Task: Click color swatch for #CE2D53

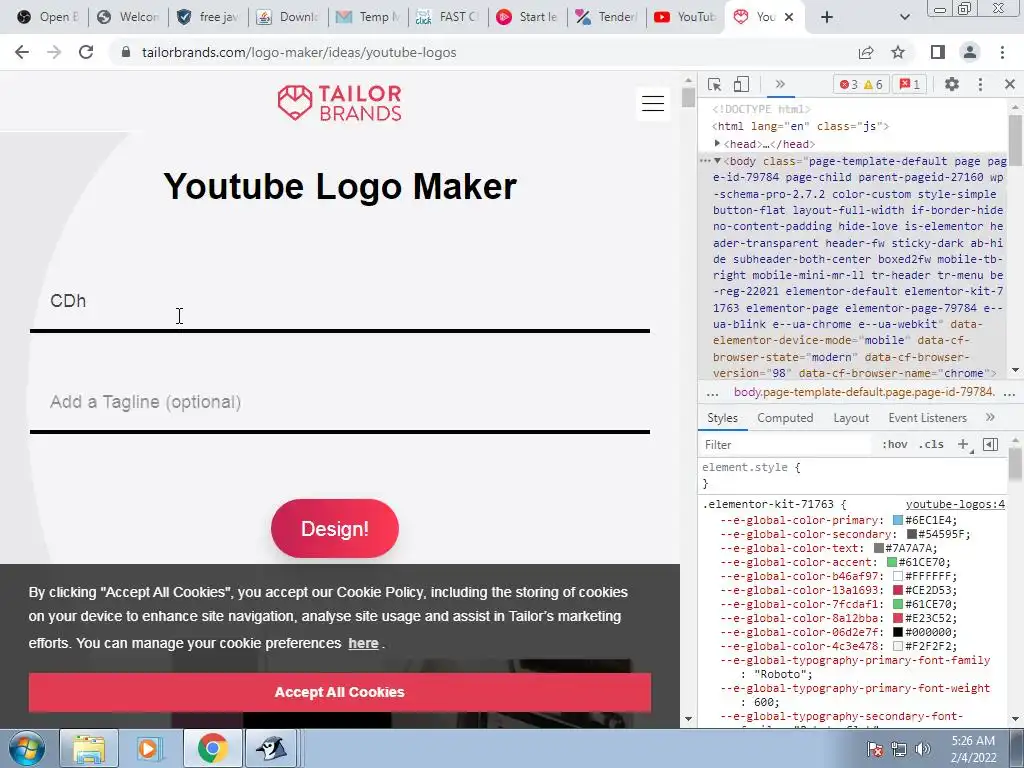Action: (898, 590)
